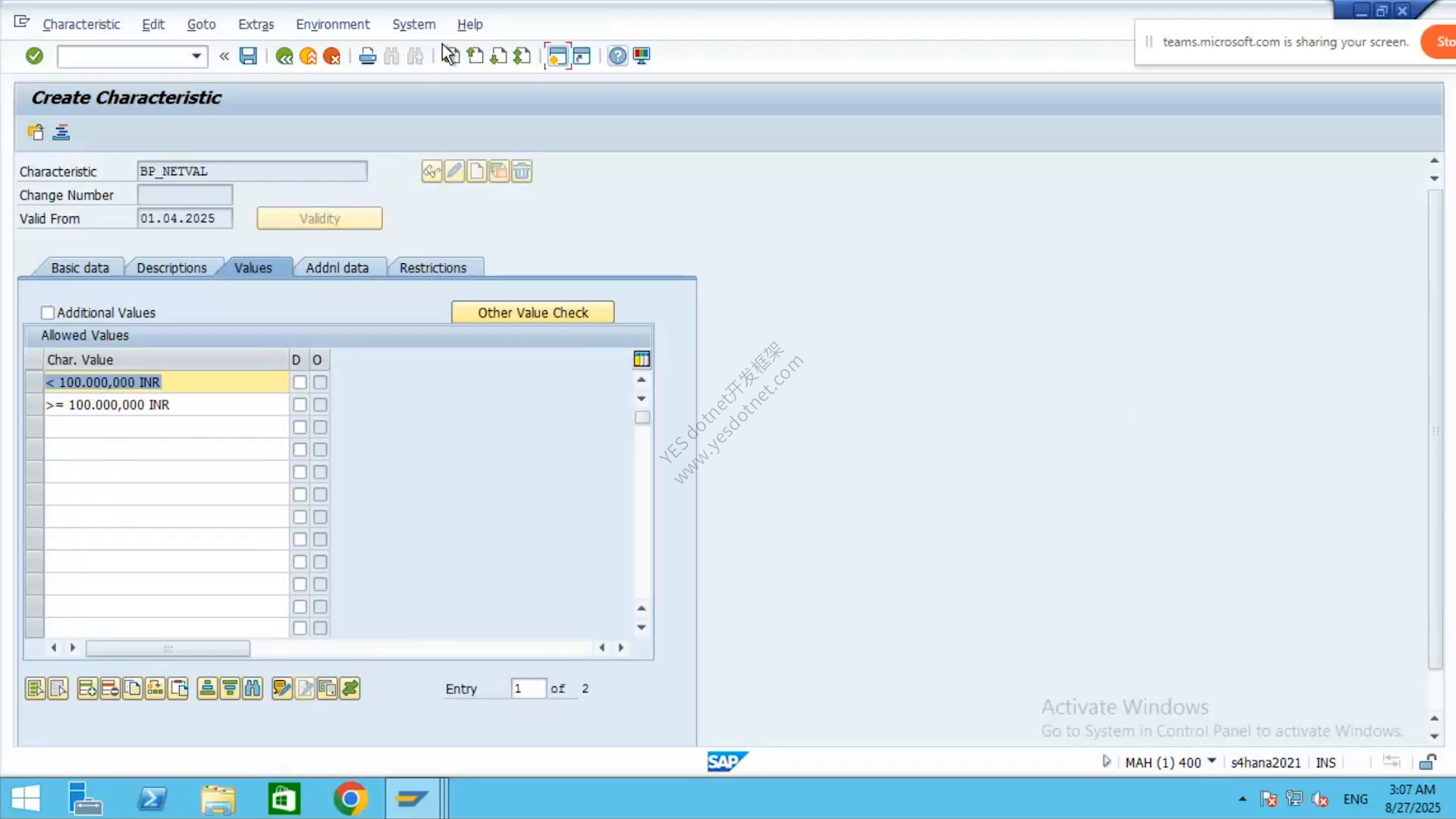Open the Customize Local Layout monitor icon
This screenshot has height=819, width=1456.
click(642, 56)
